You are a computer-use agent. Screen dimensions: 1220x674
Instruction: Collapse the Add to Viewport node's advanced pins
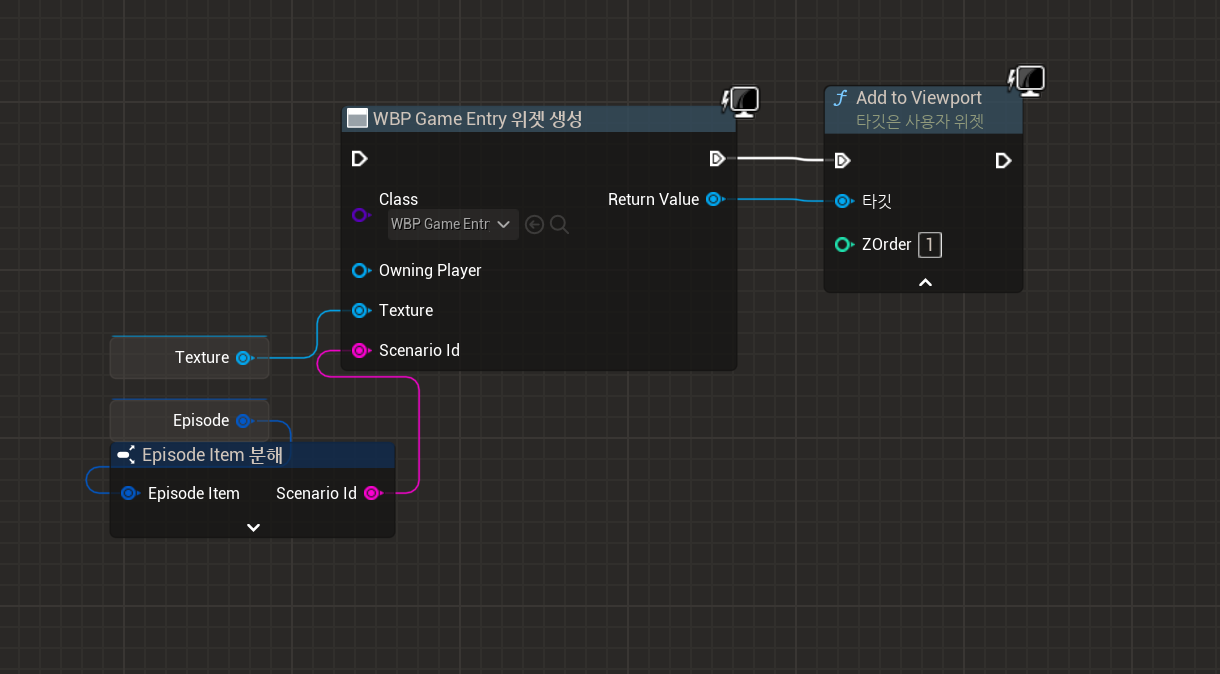coord(925,283)
